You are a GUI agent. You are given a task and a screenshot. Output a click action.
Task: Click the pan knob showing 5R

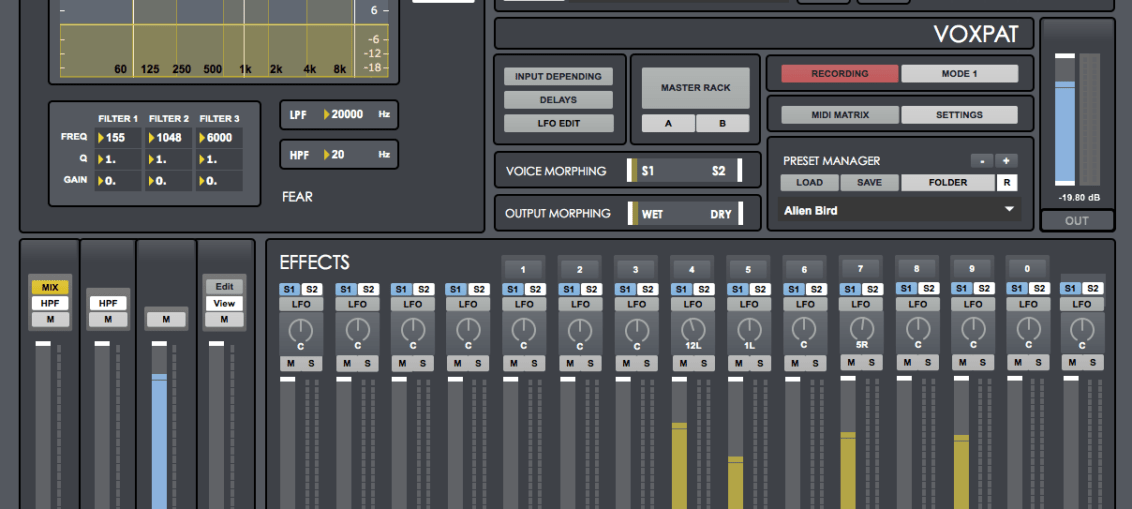click(x=860, y=328)
